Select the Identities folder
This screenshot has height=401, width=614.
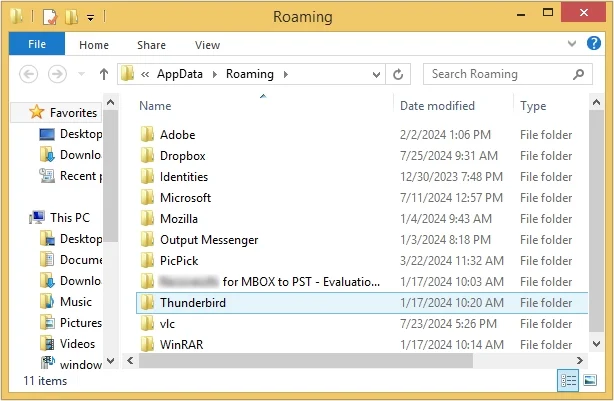tap(362, 177)
